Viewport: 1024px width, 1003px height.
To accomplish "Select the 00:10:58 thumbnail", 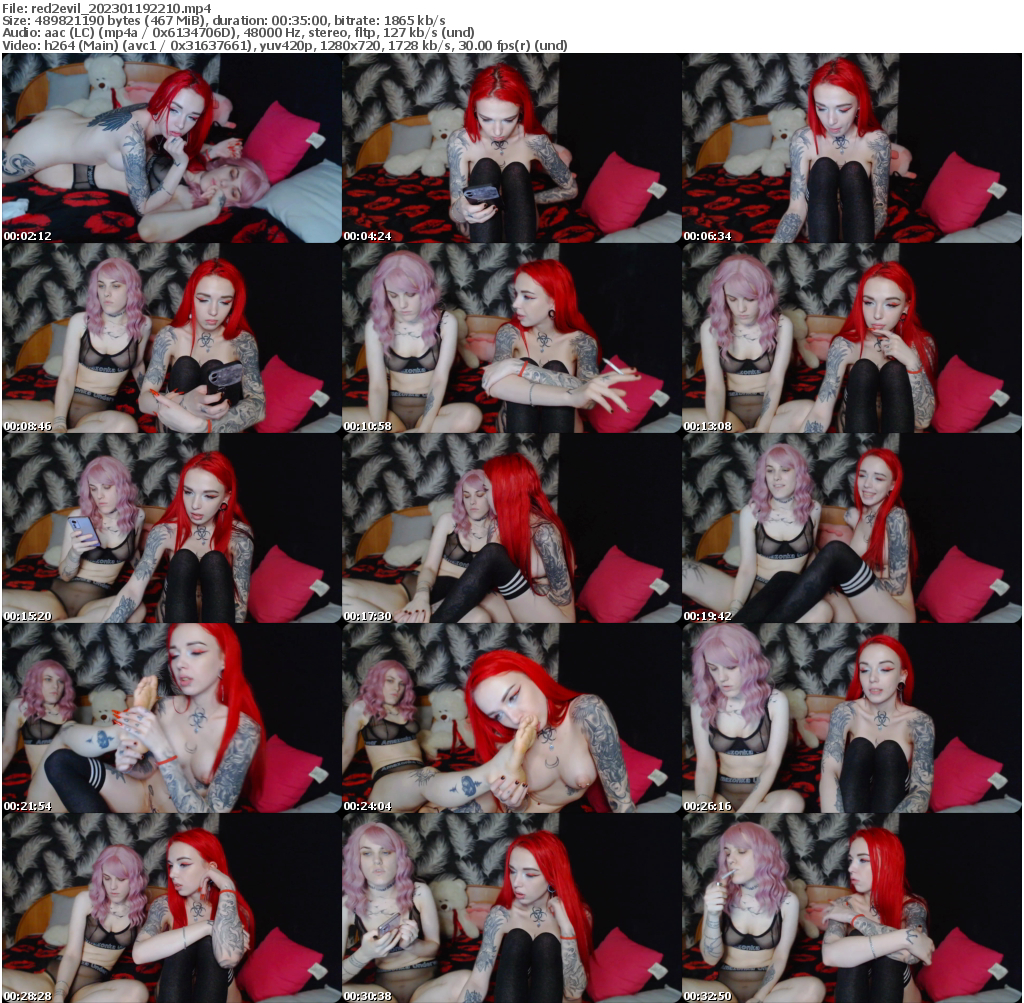I will click(510, 340).
